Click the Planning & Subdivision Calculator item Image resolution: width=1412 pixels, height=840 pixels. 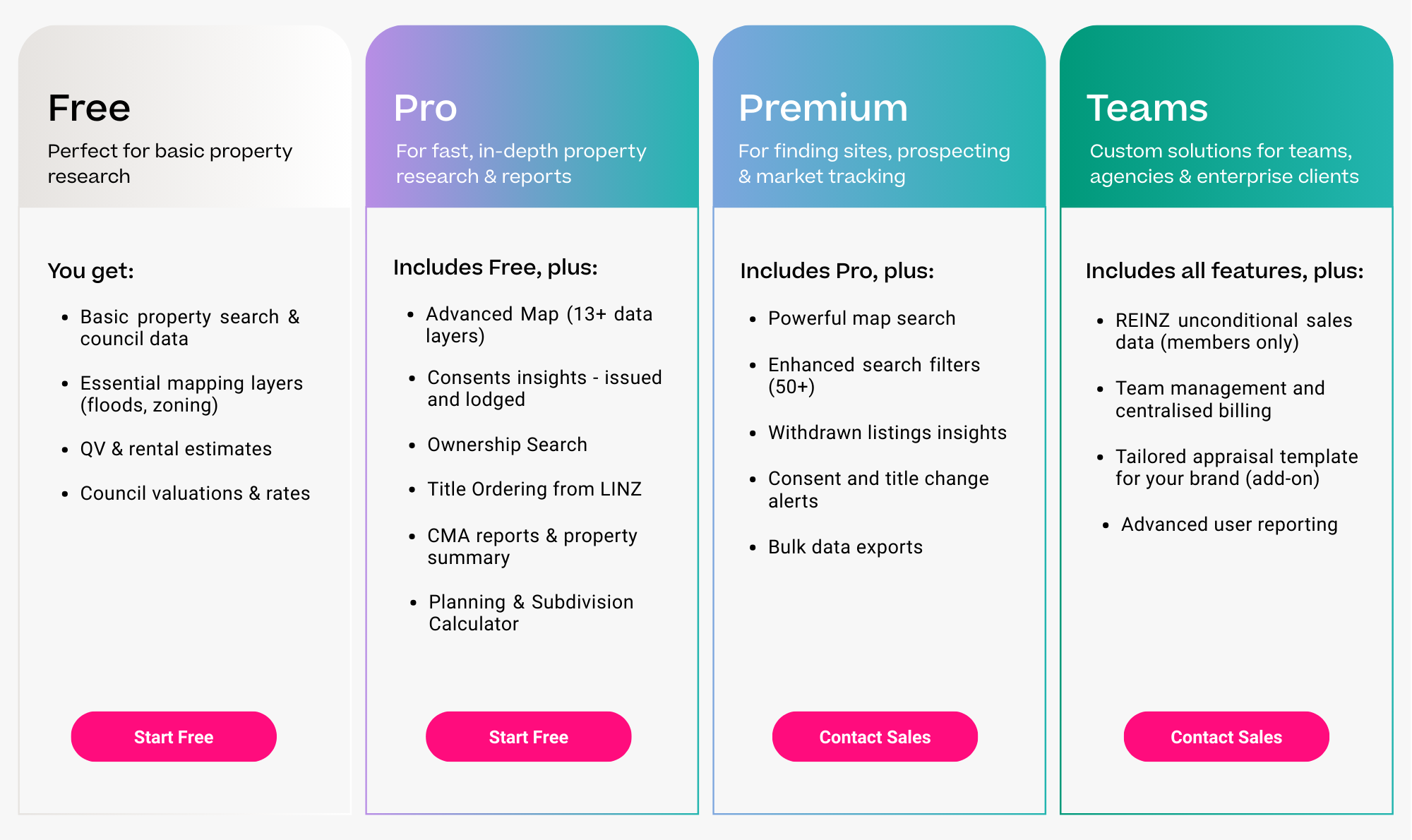pyautogui.click(x=530, y=612)
